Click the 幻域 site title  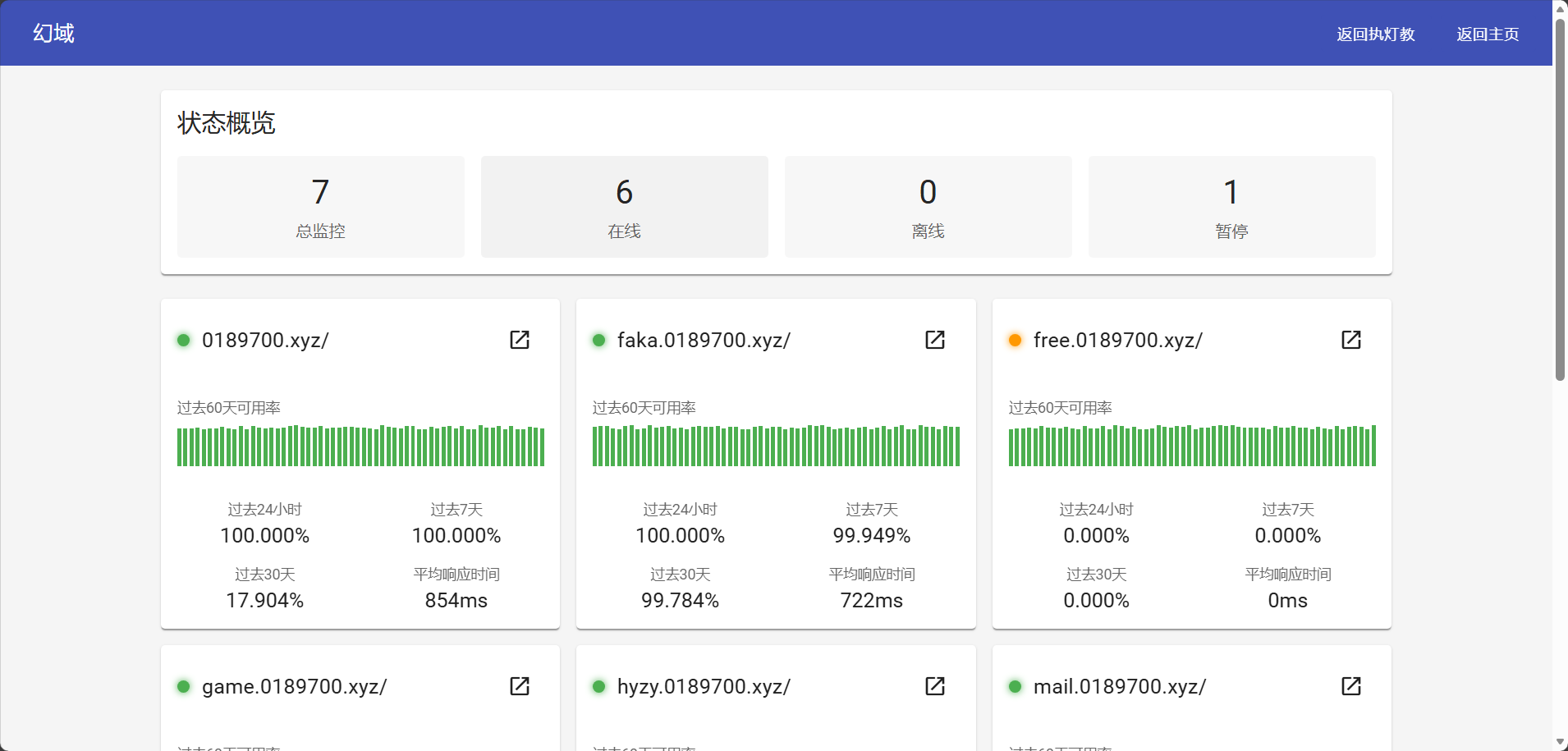[54, 33]
